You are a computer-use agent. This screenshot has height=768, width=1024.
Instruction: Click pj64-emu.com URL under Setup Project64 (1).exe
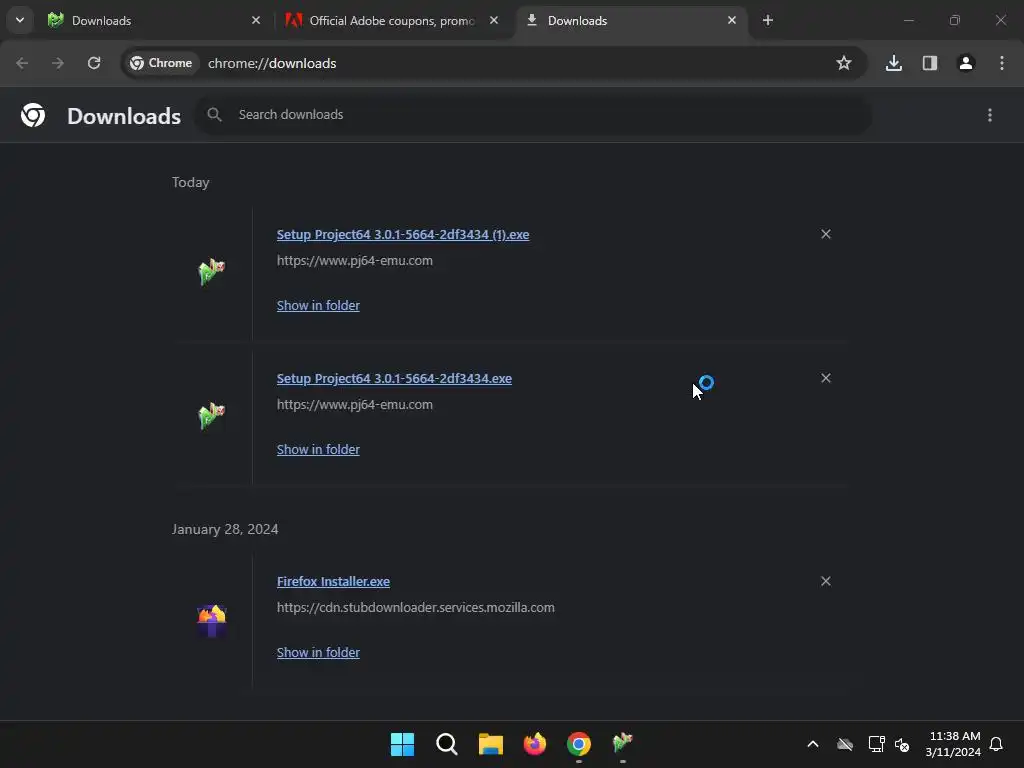pyautogui.click(x=355, y=261)
